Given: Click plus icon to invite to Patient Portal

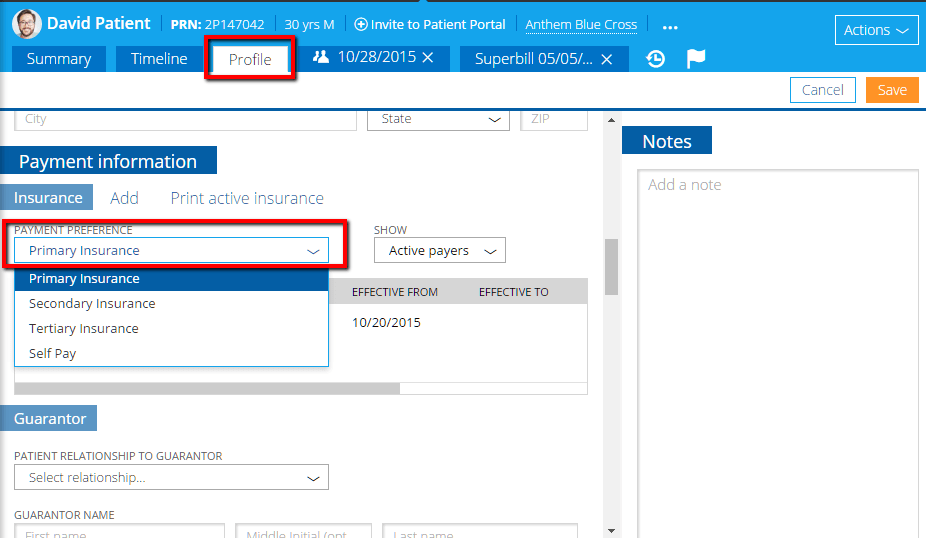Looking at the screenshot, I should pos(361,24).
